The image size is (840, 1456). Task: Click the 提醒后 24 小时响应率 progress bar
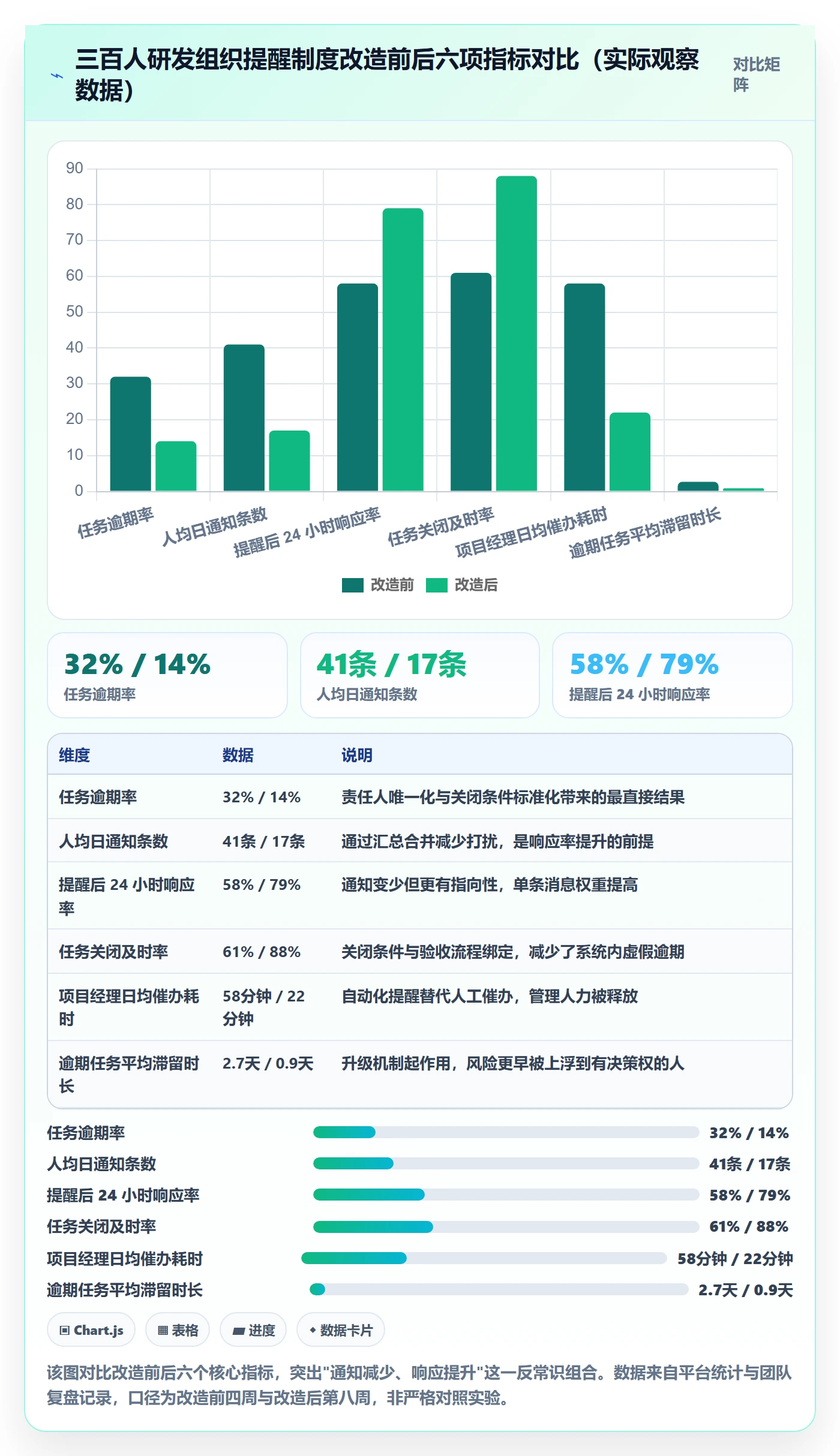coord(506,1195)
